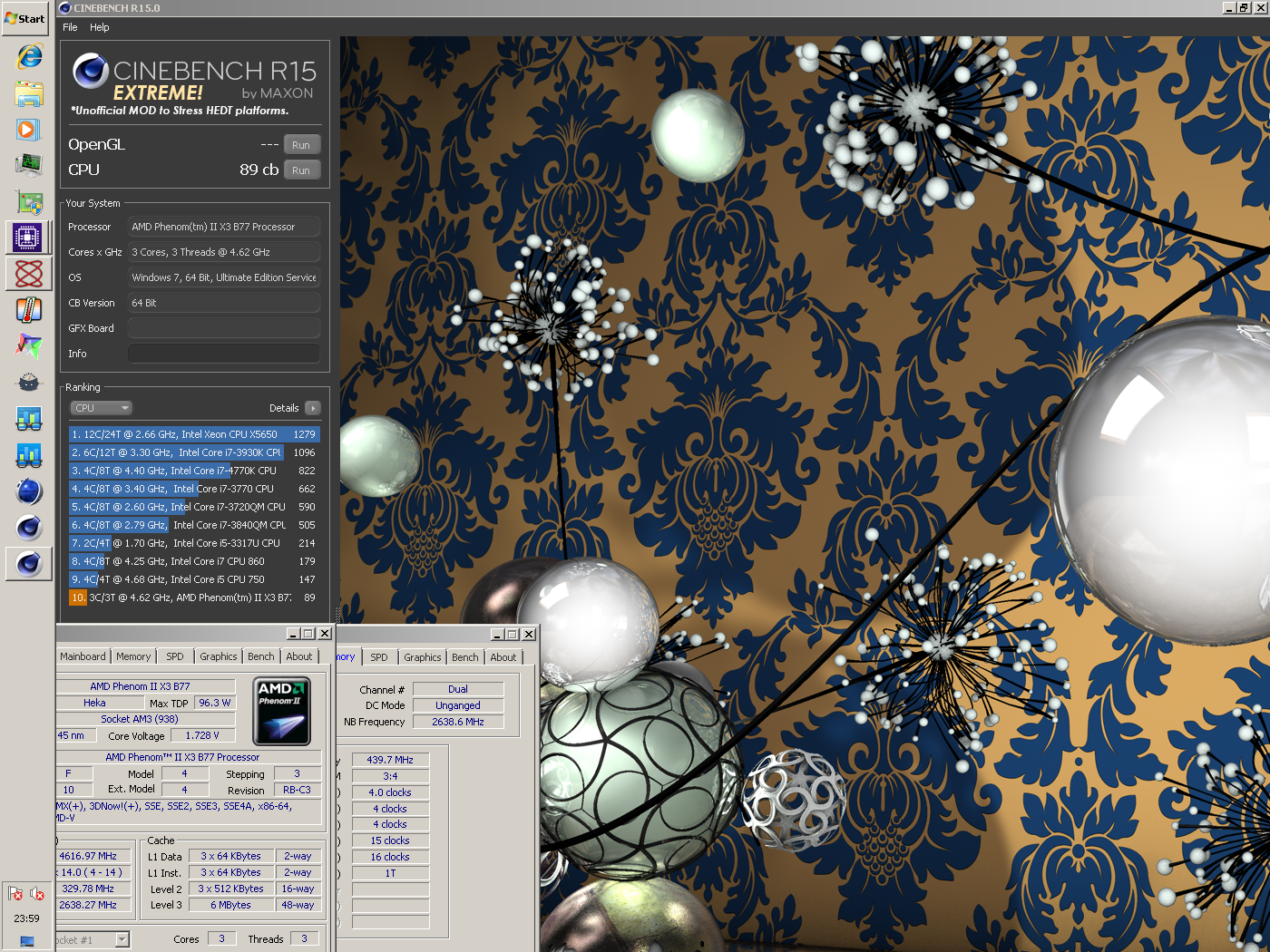Click the Channel # value Dual
Viewport: 1270px width, 952px height.
coord(458,689)
